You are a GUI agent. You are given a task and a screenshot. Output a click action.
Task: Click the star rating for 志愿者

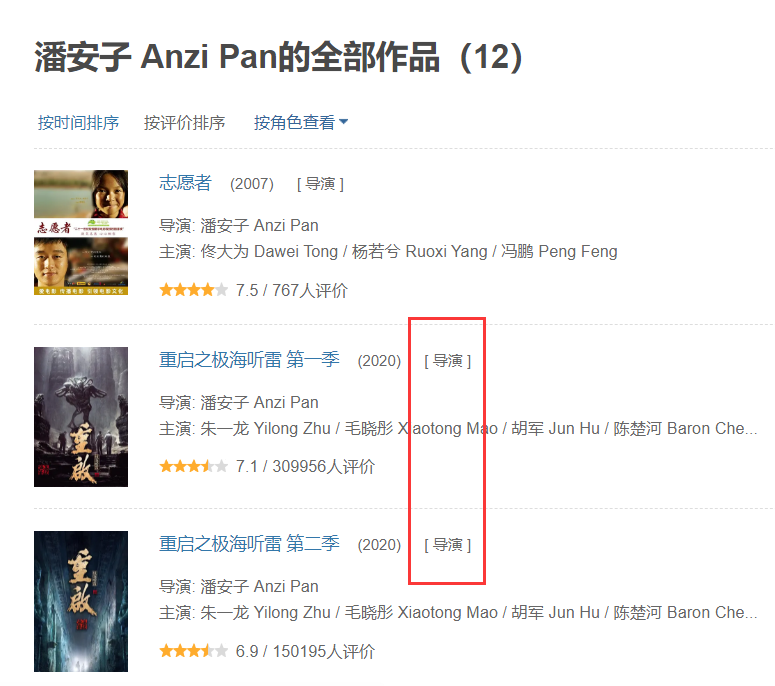(x=193, y=290)
